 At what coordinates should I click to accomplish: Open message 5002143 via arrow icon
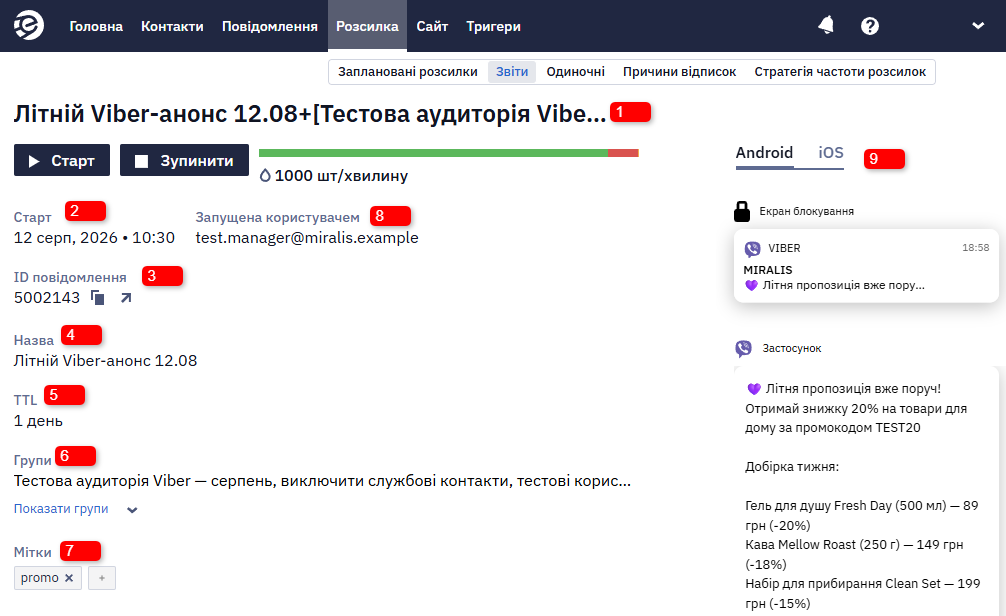click(x=126, y=298)
